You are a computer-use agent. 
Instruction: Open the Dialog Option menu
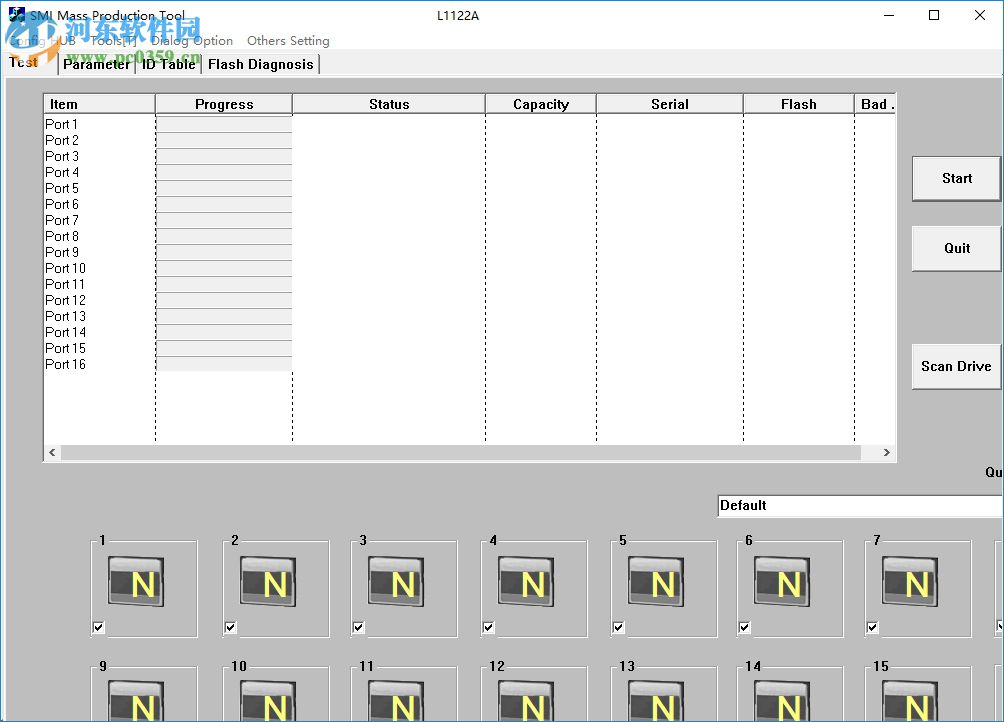click(x=191, y=40)
